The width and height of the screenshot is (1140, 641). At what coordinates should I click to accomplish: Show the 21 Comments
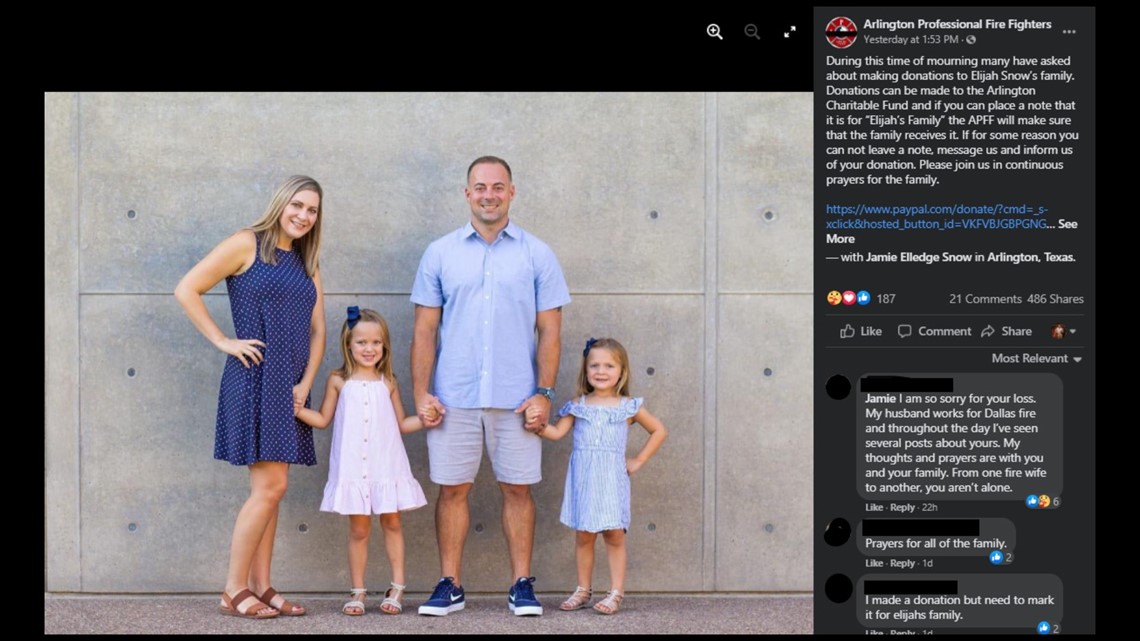pyautogui.click(x=985, y=299)
